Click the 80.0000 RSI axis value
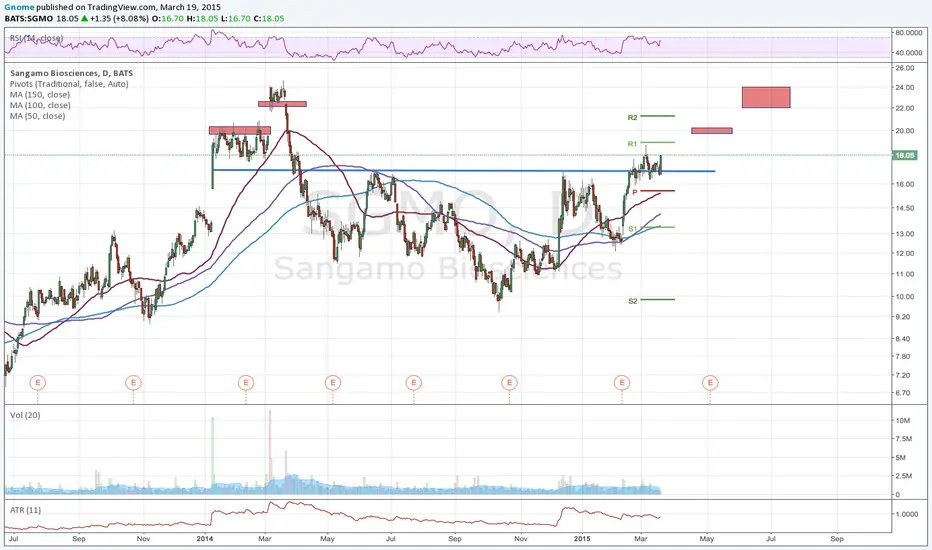Image resolution: width=932 pixels, height=550 pixels. (x=909, y=32)
